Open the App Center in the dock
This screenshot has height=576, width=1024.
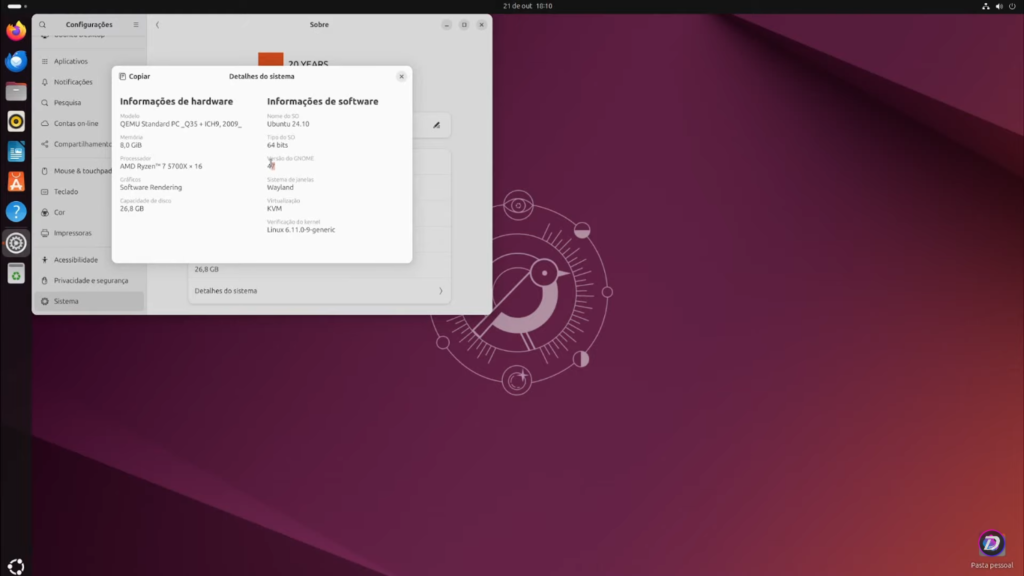pos(16,182)
